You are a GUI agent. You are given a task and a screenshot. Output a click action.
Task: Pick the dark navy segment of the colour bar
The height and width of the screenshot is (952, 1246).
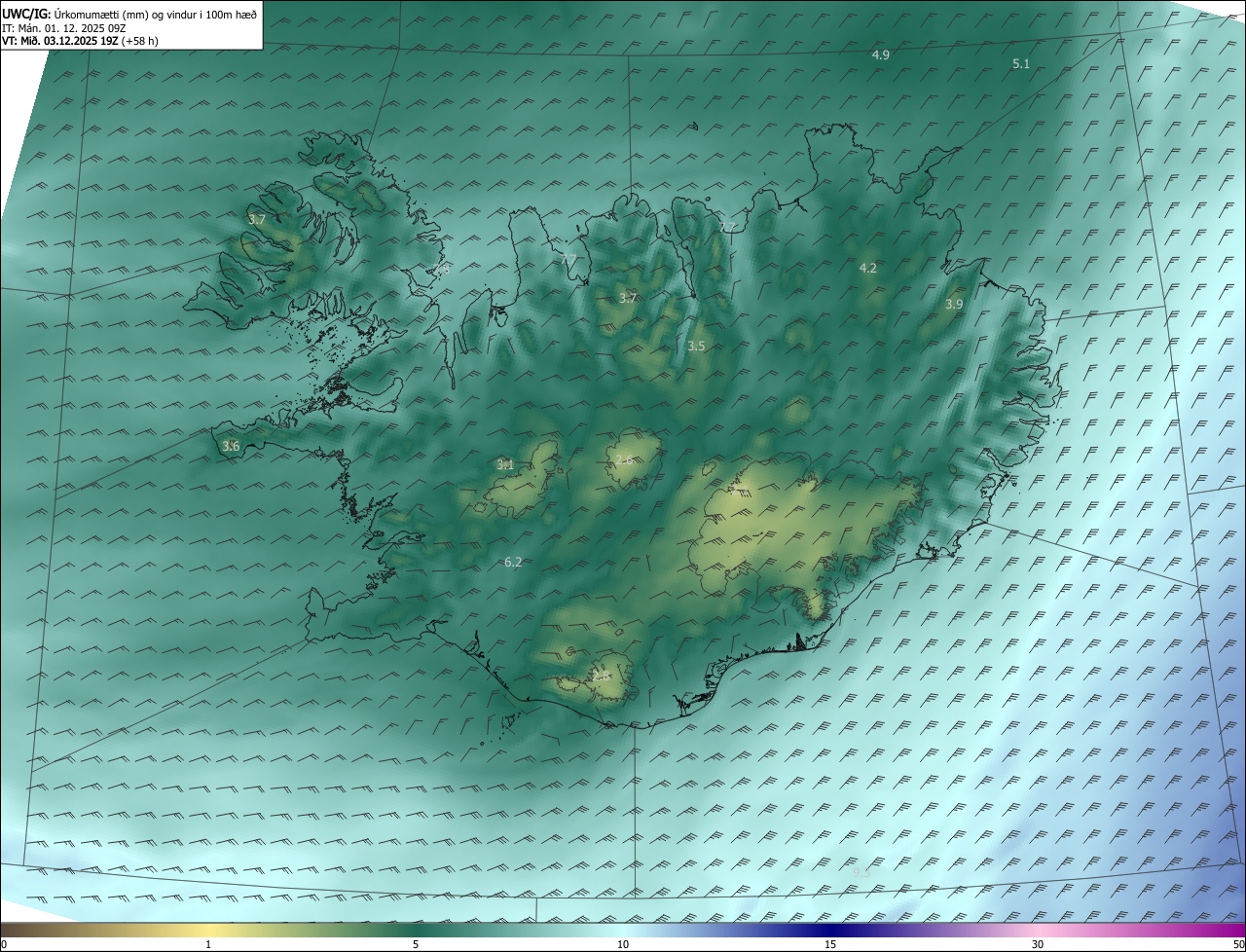point(830,931)
